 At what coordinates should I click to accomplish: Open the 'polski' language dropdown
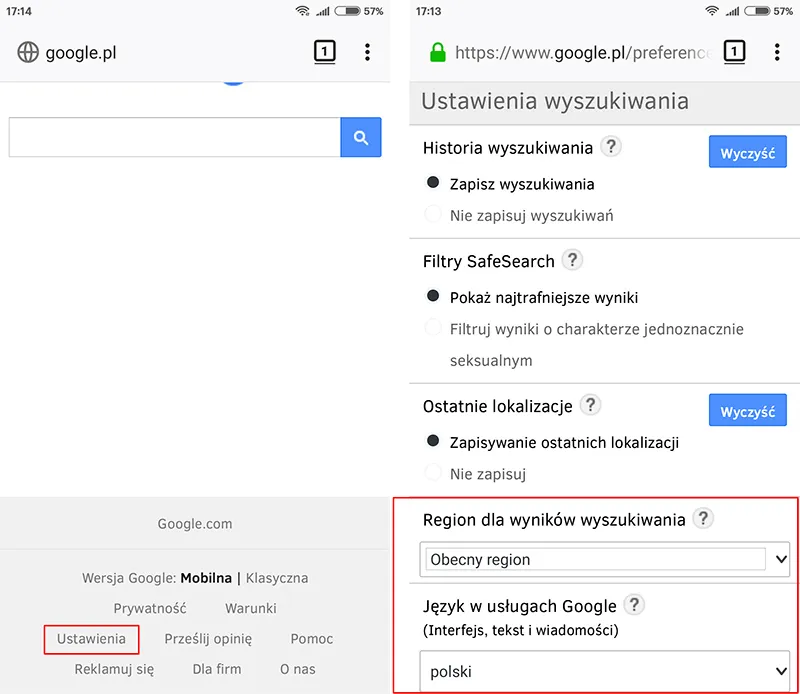click(x=606, y=671)
